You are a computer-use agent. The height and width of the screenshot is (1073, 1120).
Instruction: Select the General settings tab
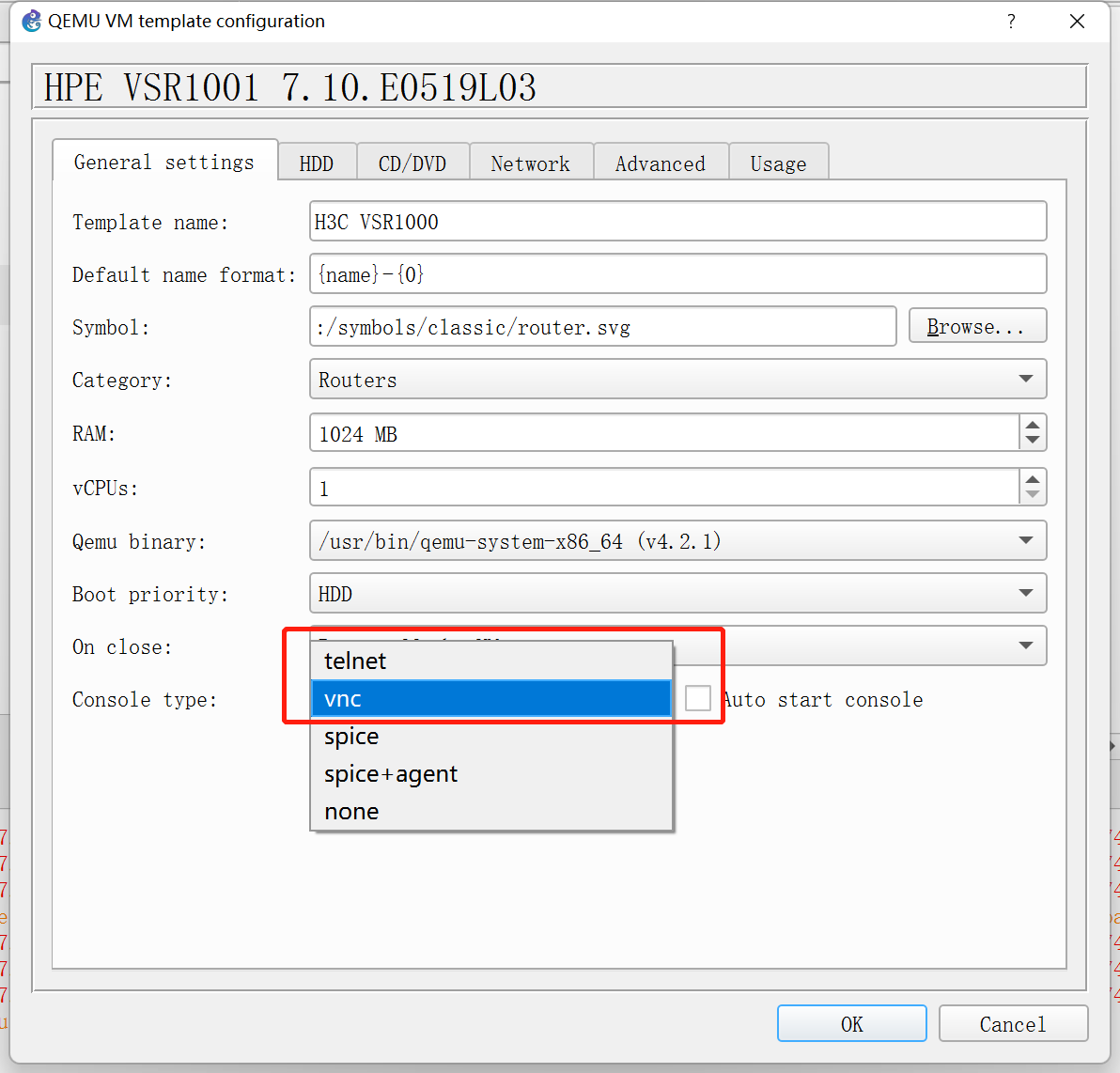point(164,162)
